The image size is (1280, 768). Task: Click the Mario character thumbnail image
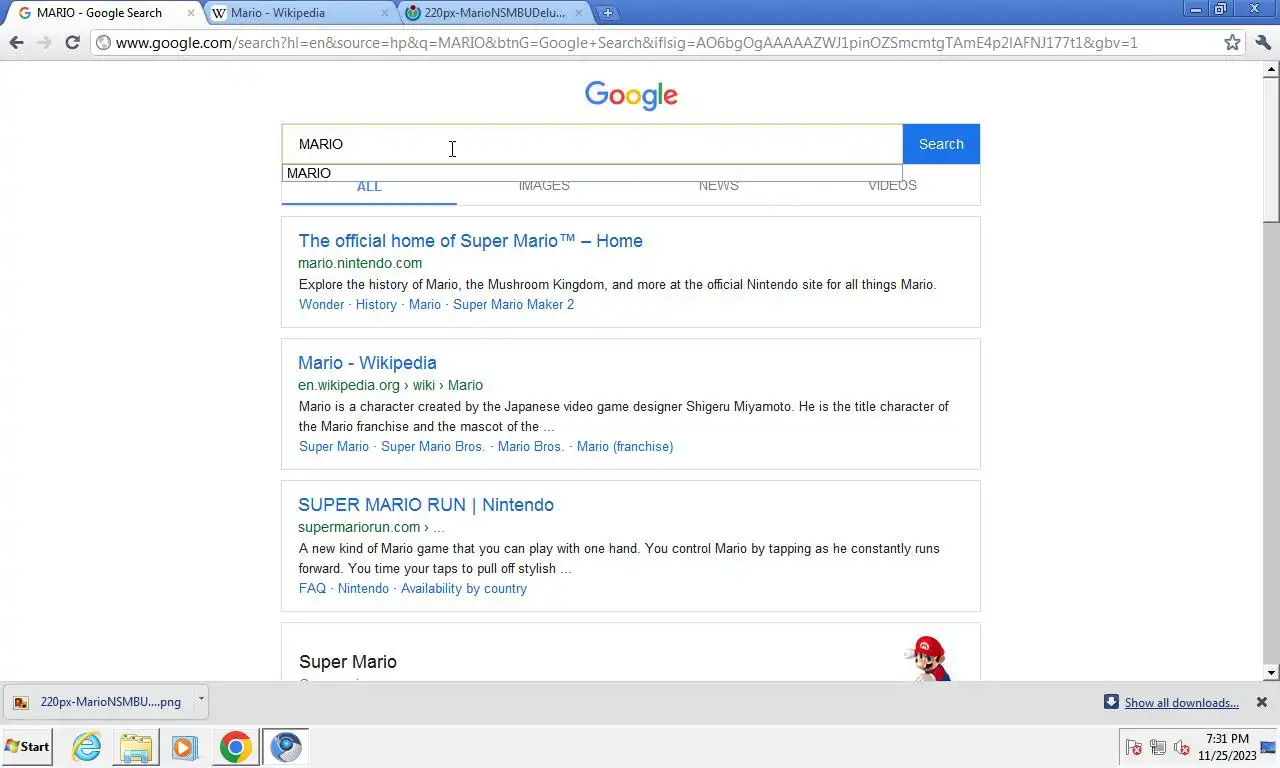pyautogui.click(x=929, y=658)
